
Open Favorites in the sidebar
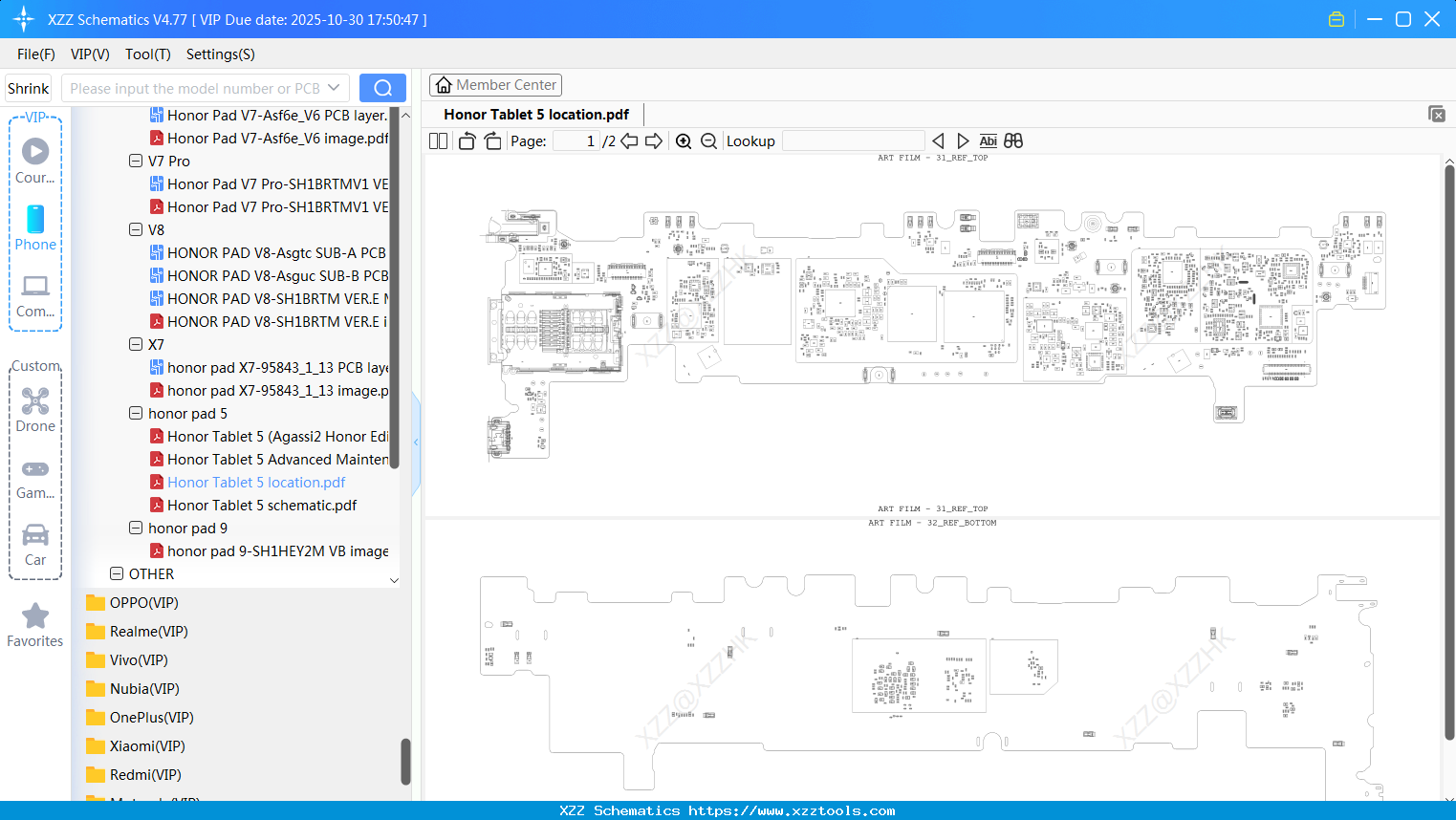[x=35, y=626]
